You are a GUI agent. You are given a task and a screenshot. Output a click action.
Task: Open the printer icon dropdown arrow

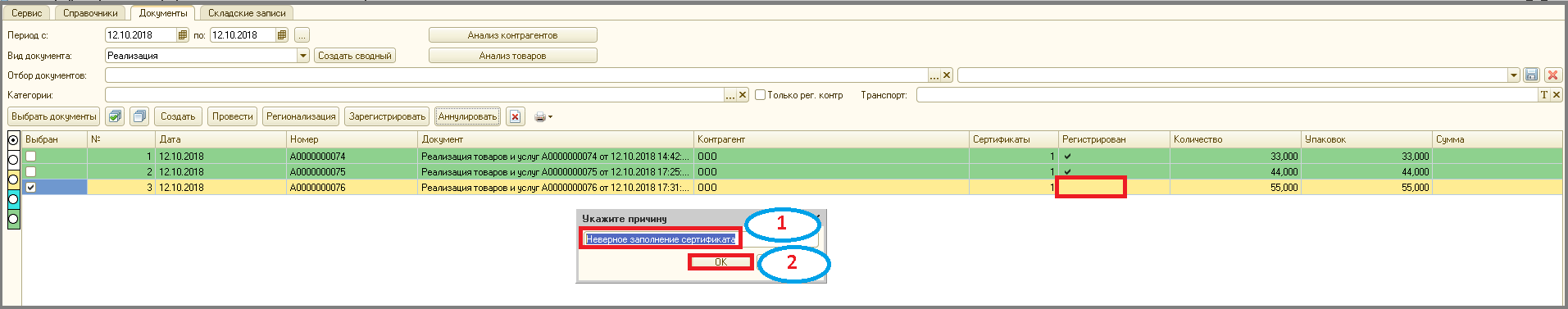click(x=550, y=117)
